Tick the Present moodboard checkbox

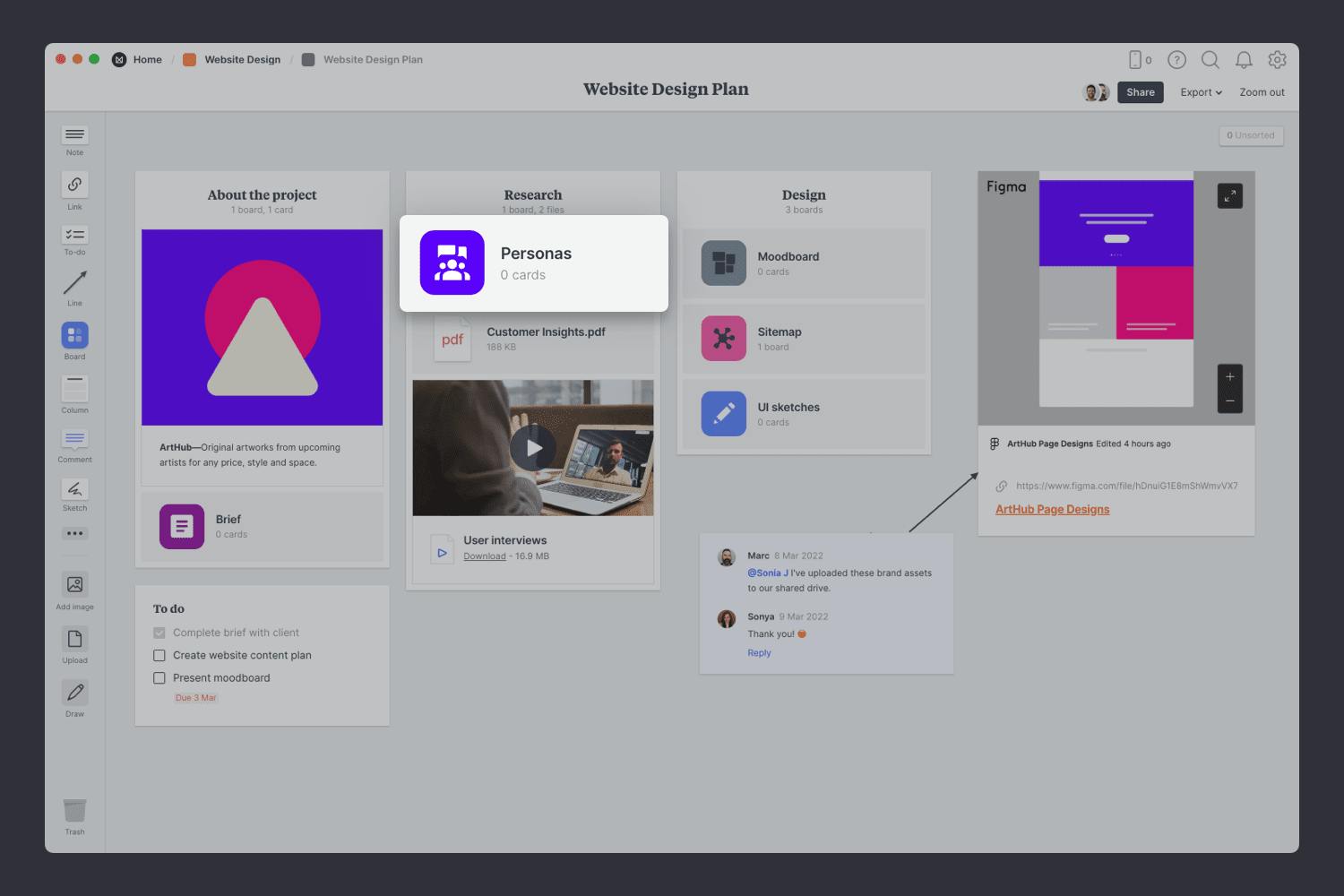point(159,678)
